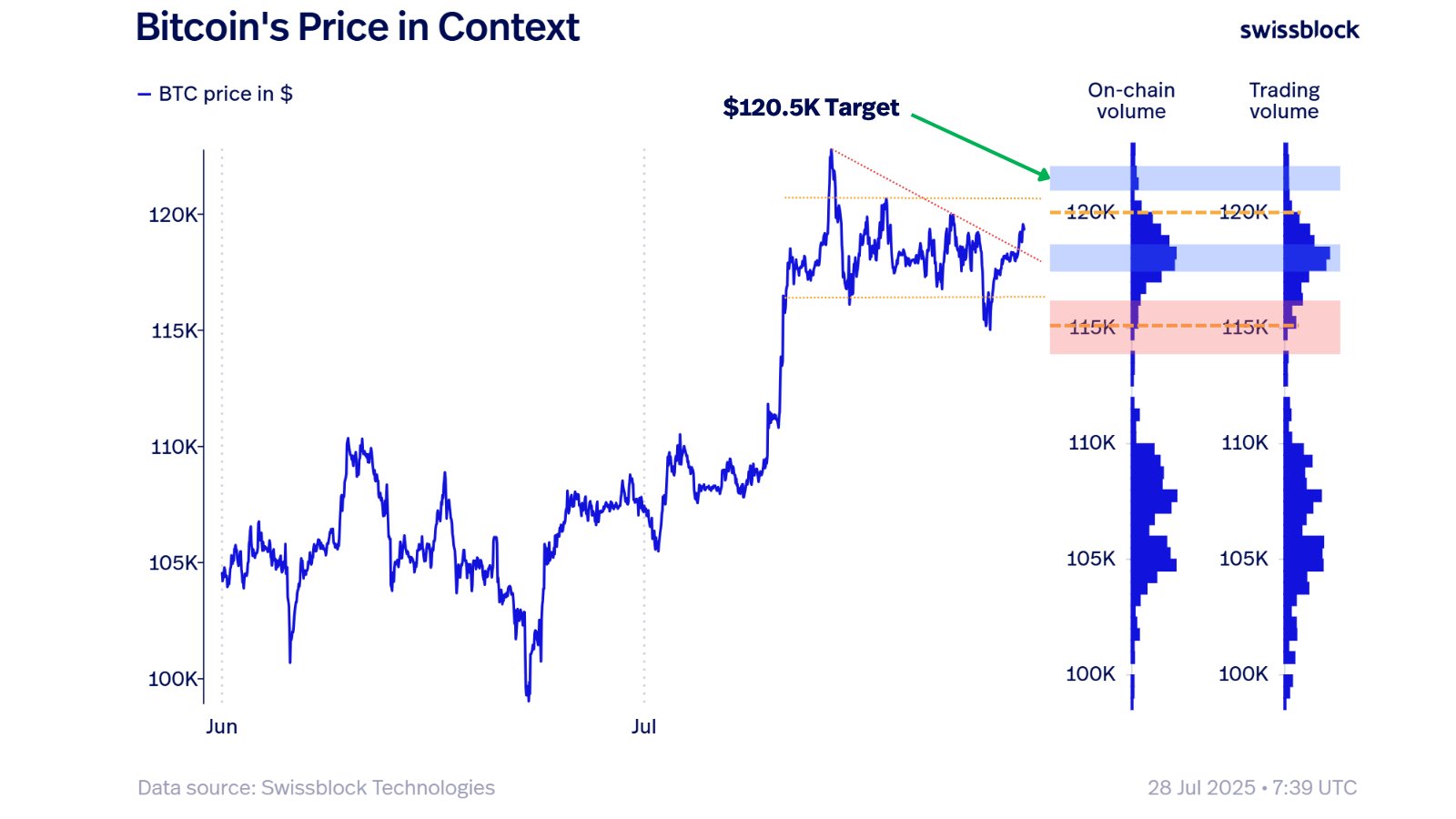
Task: Open the "On-chain volume" column header
Action: click(1131, 101)
